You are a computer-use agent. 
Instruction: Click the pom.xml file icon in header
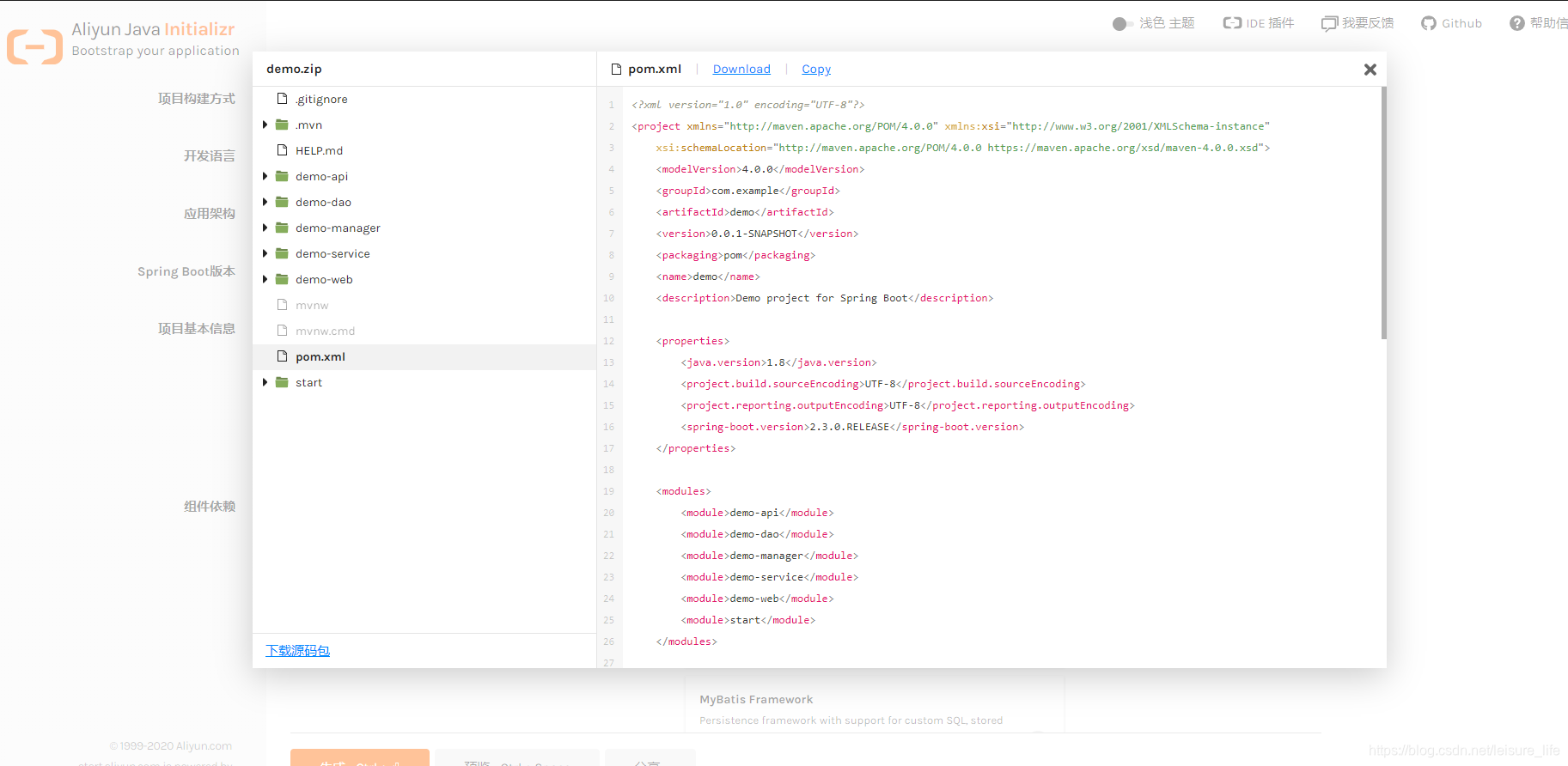[x=616, y=69]
